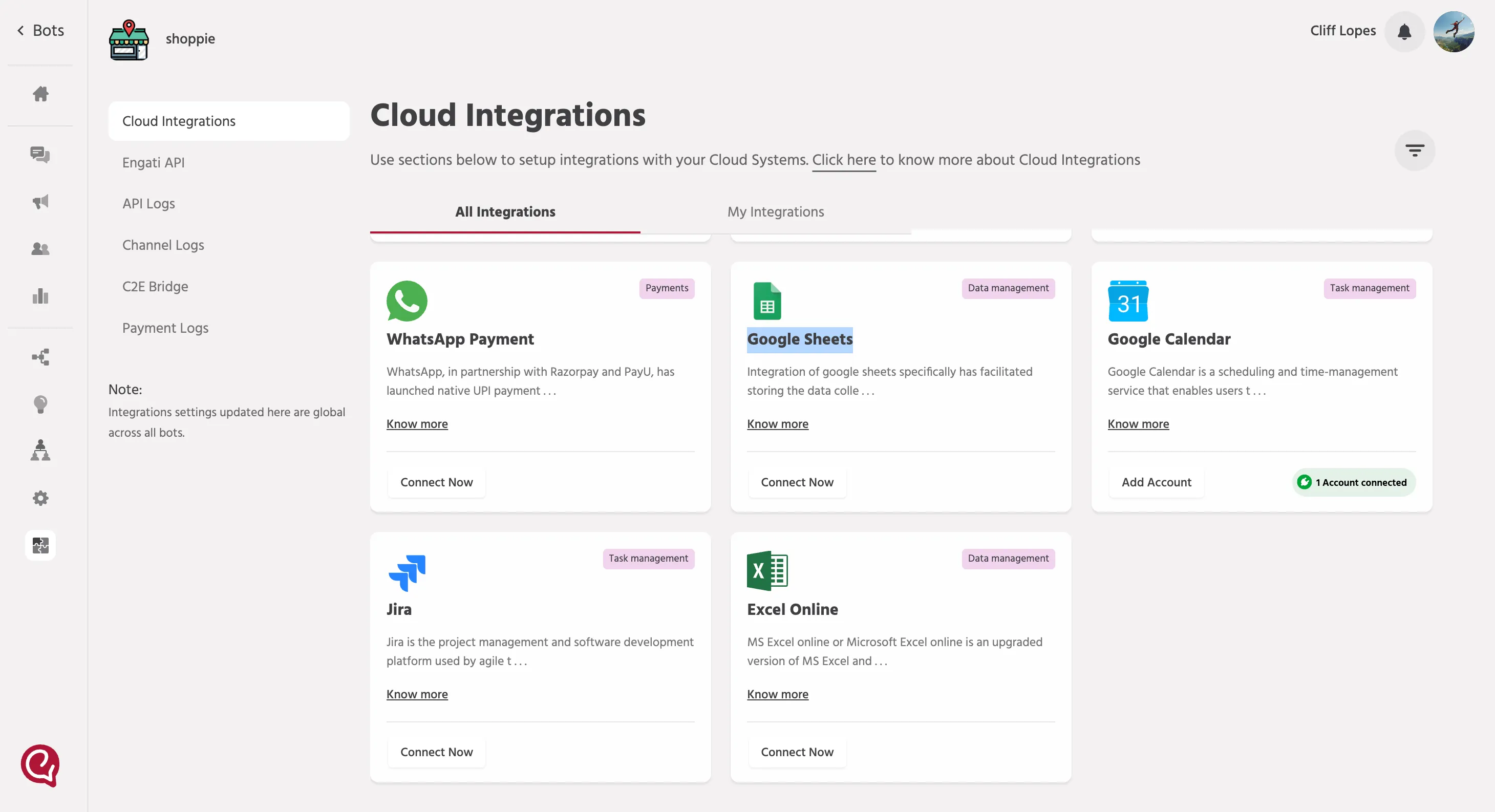Image resolution: width=1495 pixels, height=812 pixels.
Task: Switch to All Integrations tab
Action: [x=505, y=212]
